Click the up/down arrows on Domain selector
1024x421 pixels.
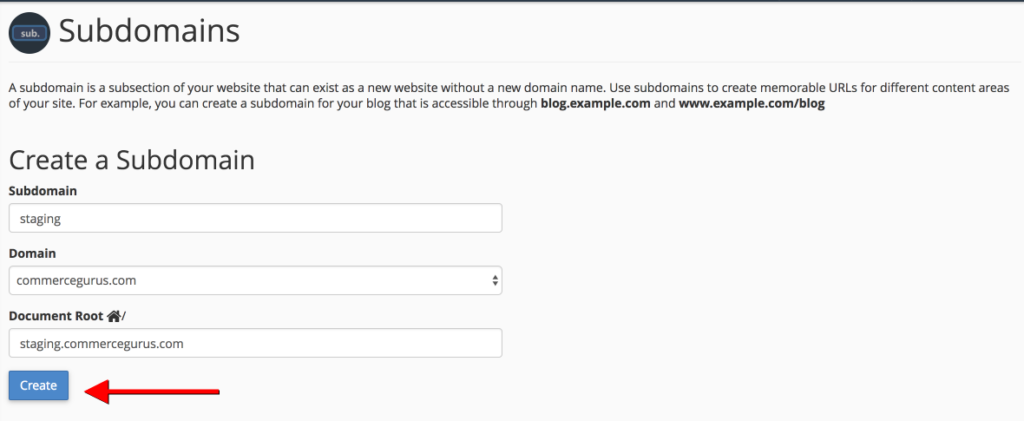[x=495, y=281]
